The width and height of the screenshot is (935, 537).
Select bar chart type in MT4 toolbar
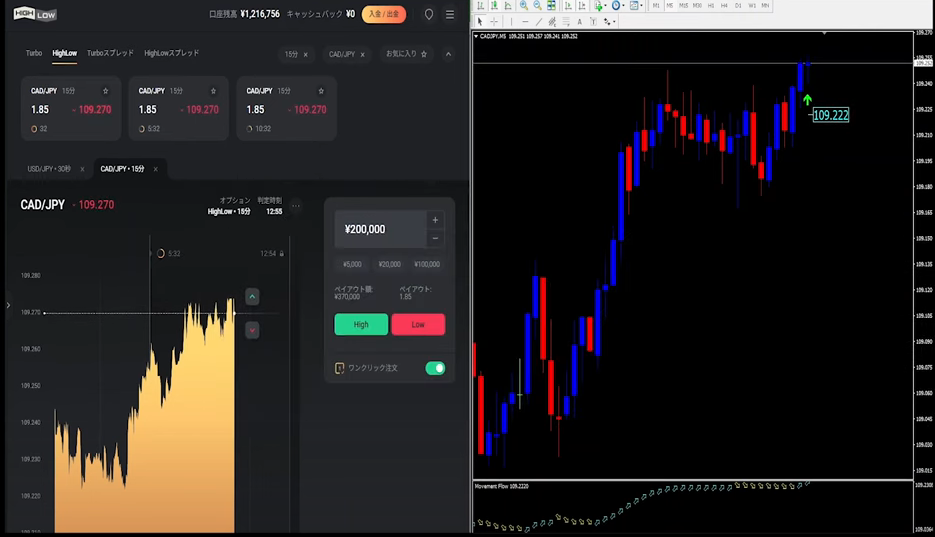click(x=481, y=5)
